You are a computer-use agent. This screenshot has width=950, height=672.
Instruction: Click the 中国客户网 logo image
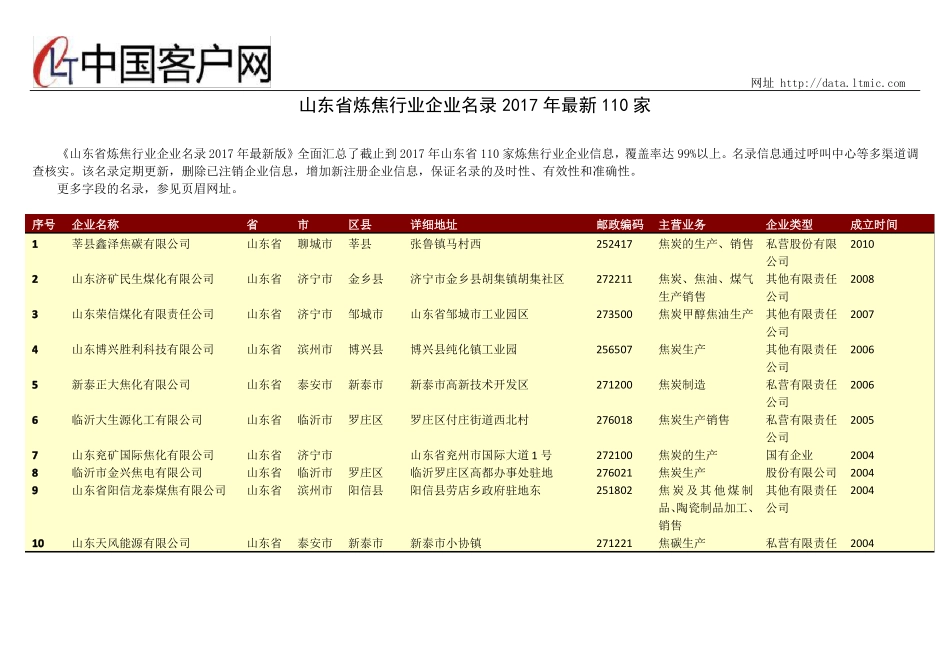[x=151, y=62]
